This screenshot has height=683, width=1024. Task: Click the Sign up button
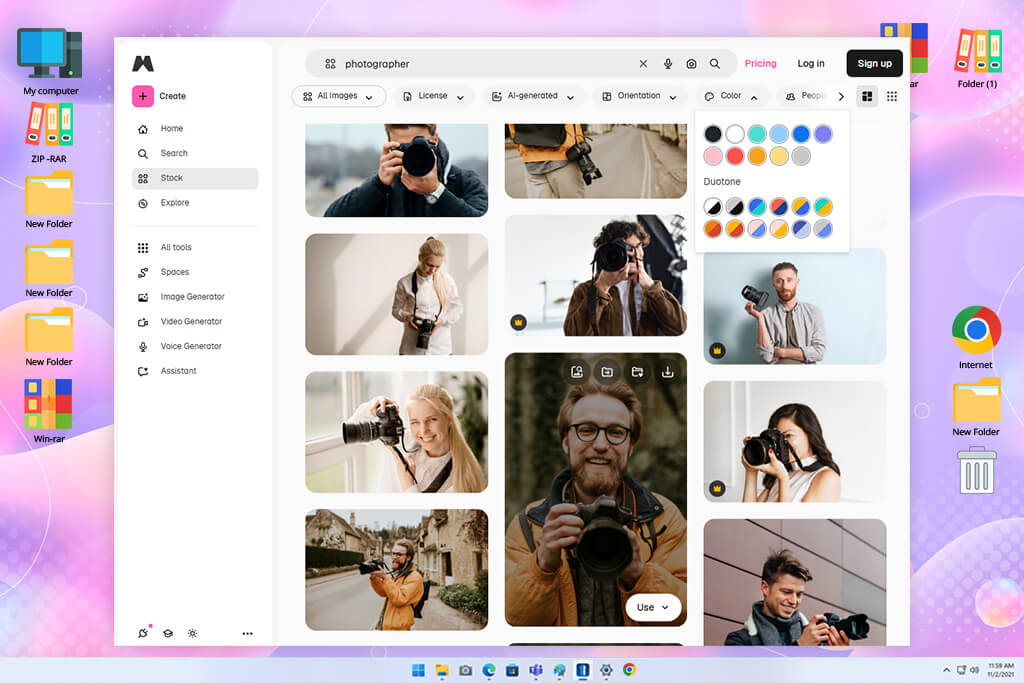[874, 63]
